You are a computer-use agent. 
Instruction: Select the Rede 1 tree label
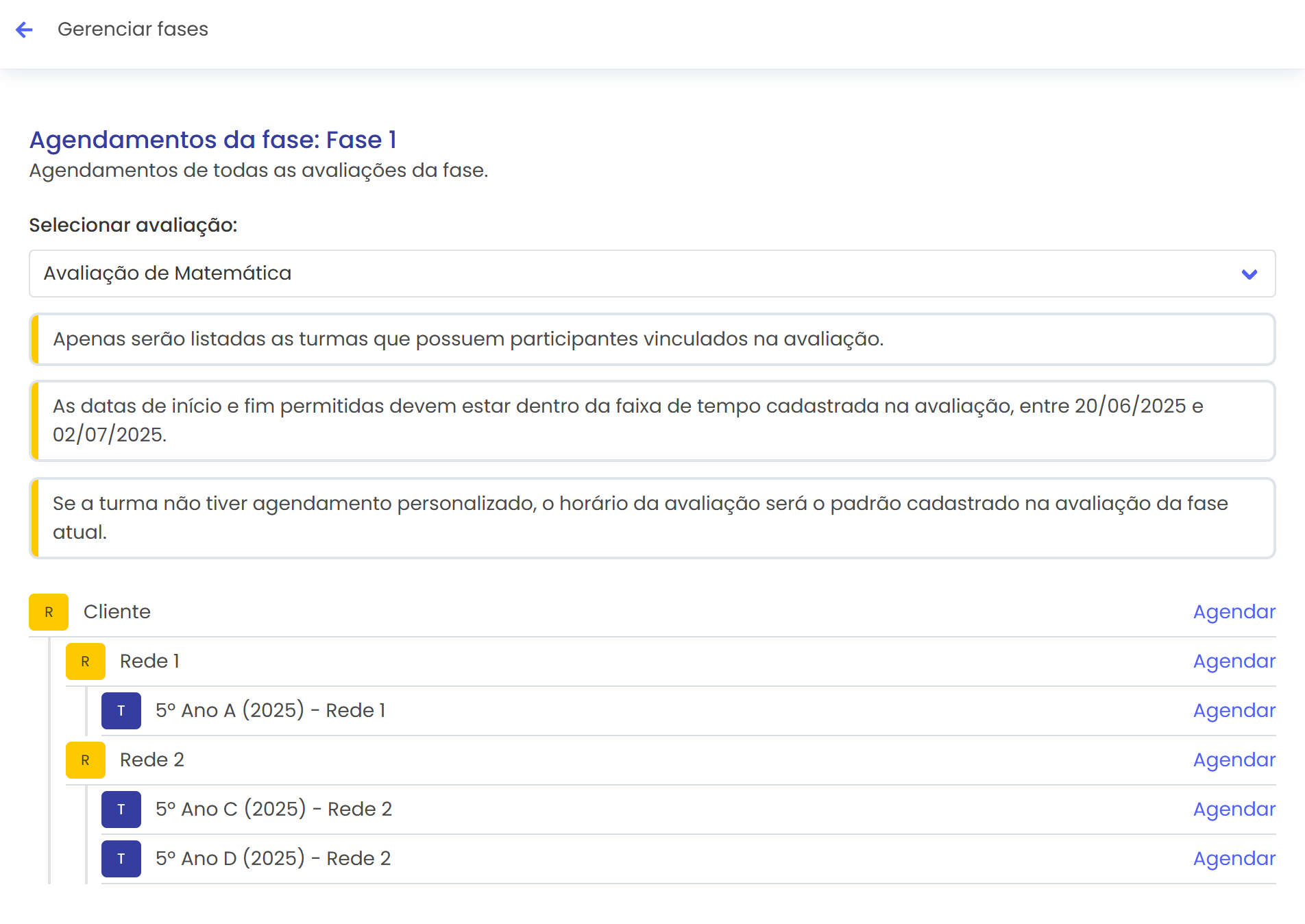[149, 661]
